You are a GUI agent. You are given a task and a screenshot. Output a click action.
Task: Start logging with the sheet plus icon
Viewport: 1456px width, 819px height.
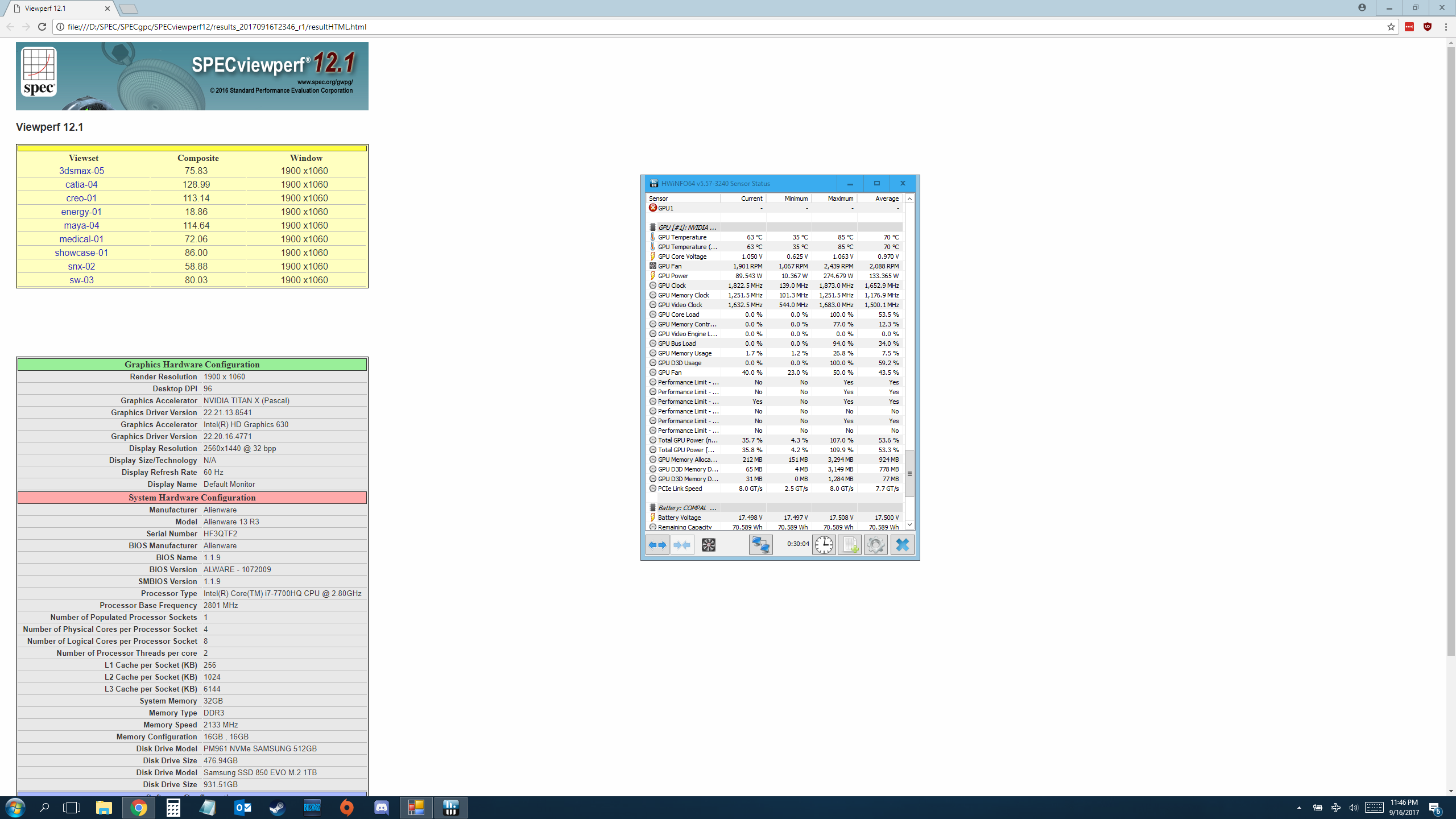click(849, 545)
